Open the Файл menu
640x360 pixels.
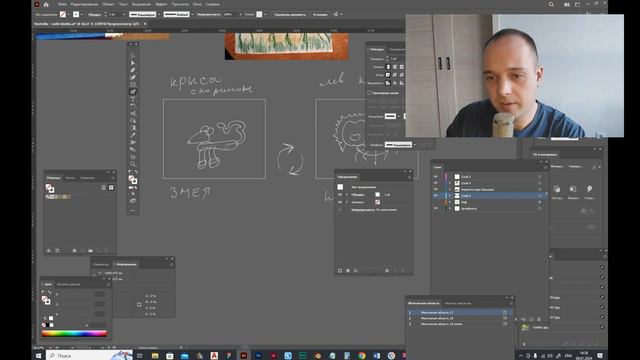point(62,4)
